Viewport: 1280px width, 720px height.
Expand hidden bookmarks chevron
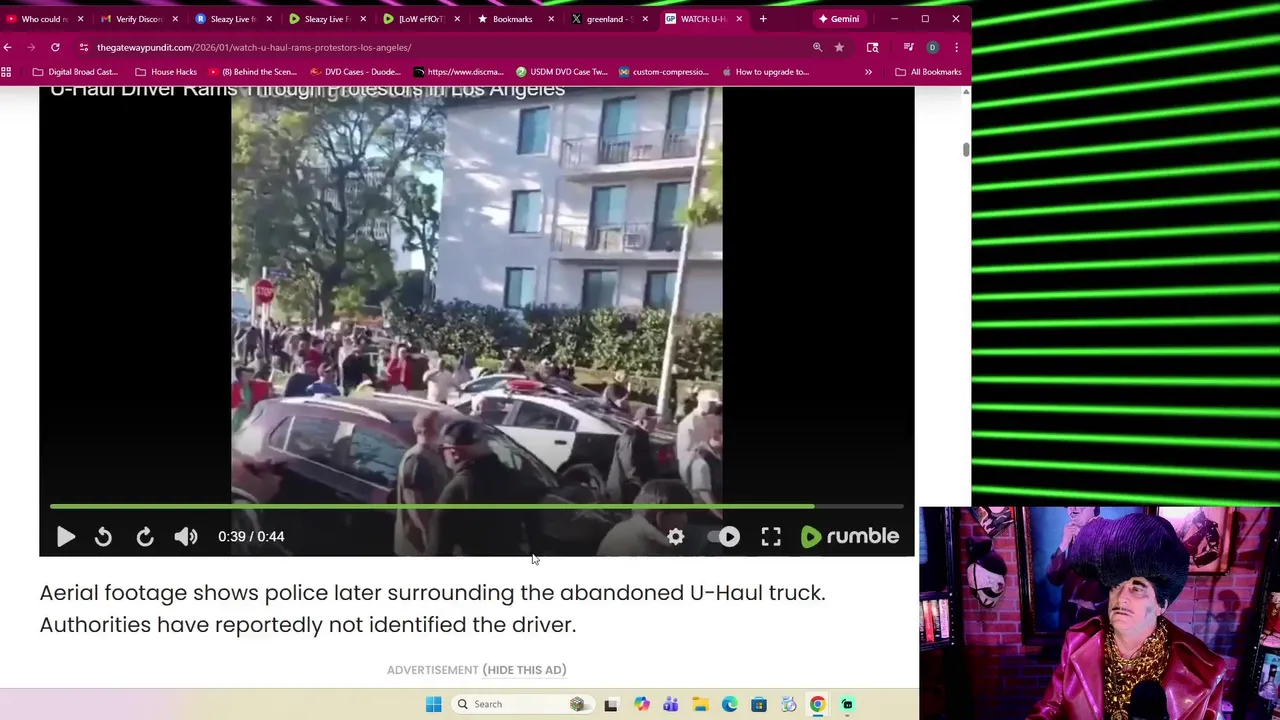(868, 72)
